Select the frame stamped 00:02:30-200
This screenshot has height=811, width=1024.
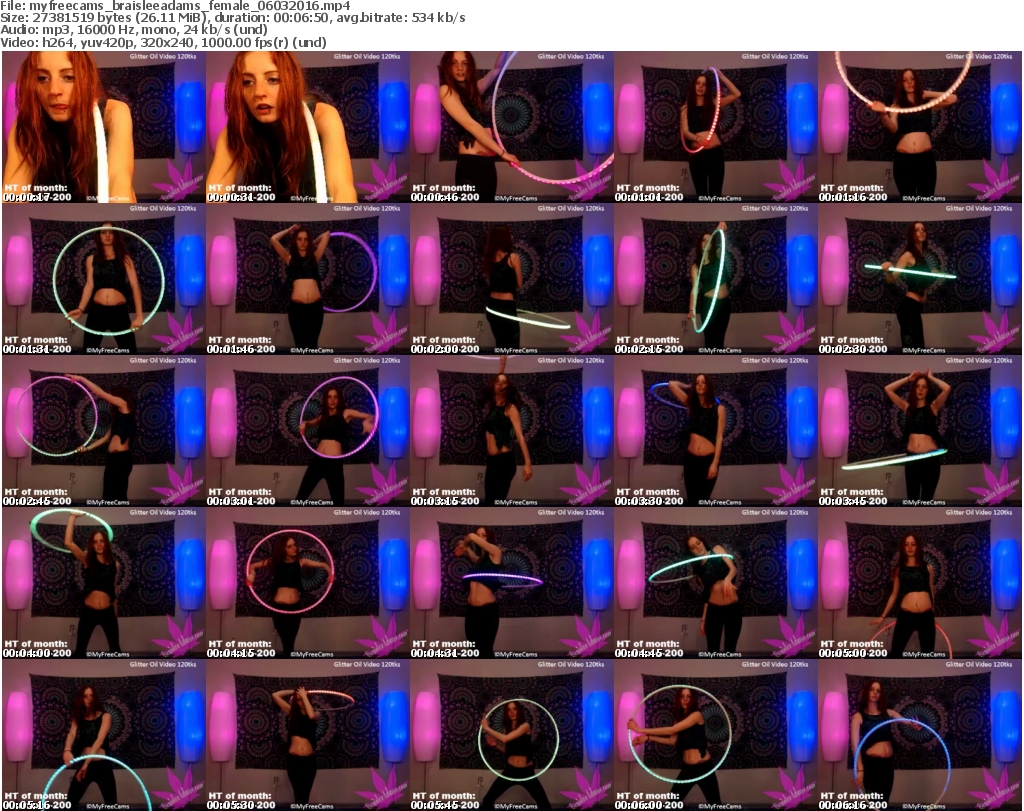click(920, 279)
